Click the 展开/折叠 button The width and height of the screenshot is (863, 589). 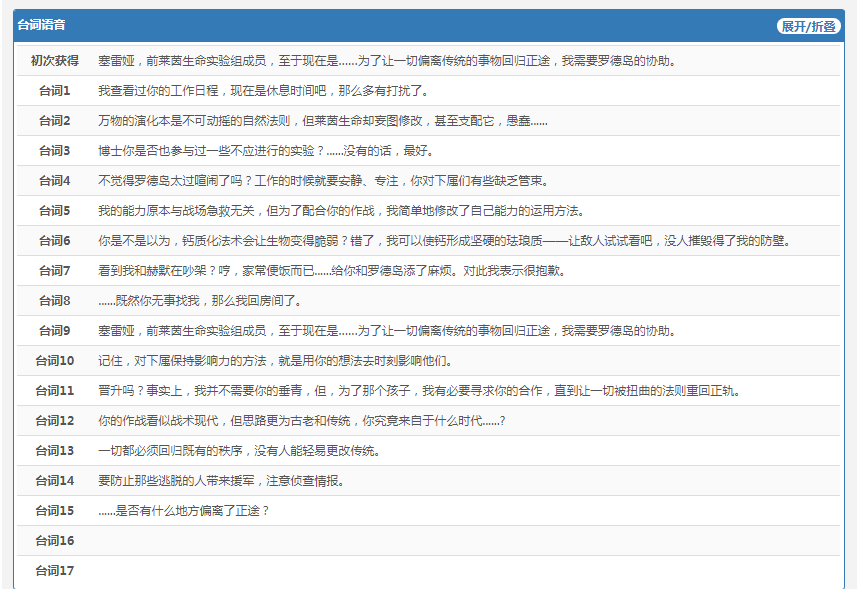[808, 26]
